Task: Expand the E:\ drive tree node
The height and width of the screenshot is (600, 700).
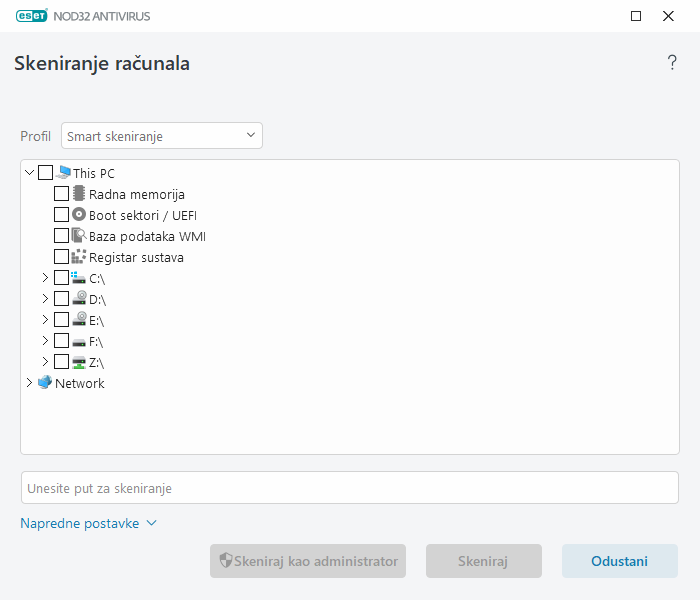Action: pyautogui.click(x=45, y=320)
